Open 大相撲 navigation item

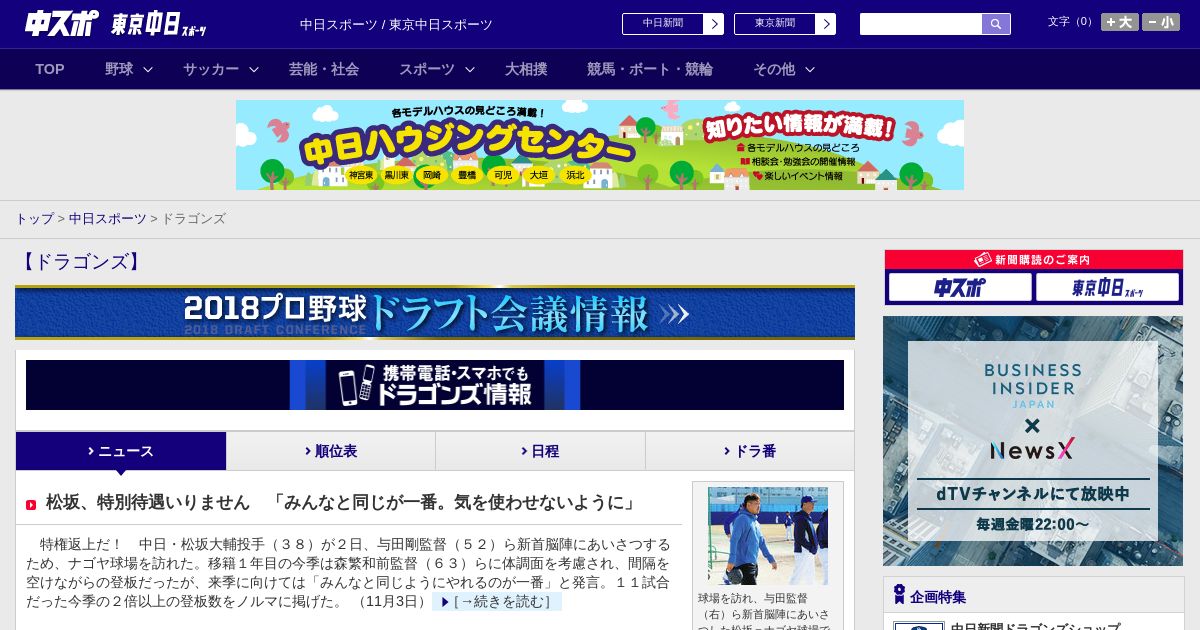pos(526,69)
